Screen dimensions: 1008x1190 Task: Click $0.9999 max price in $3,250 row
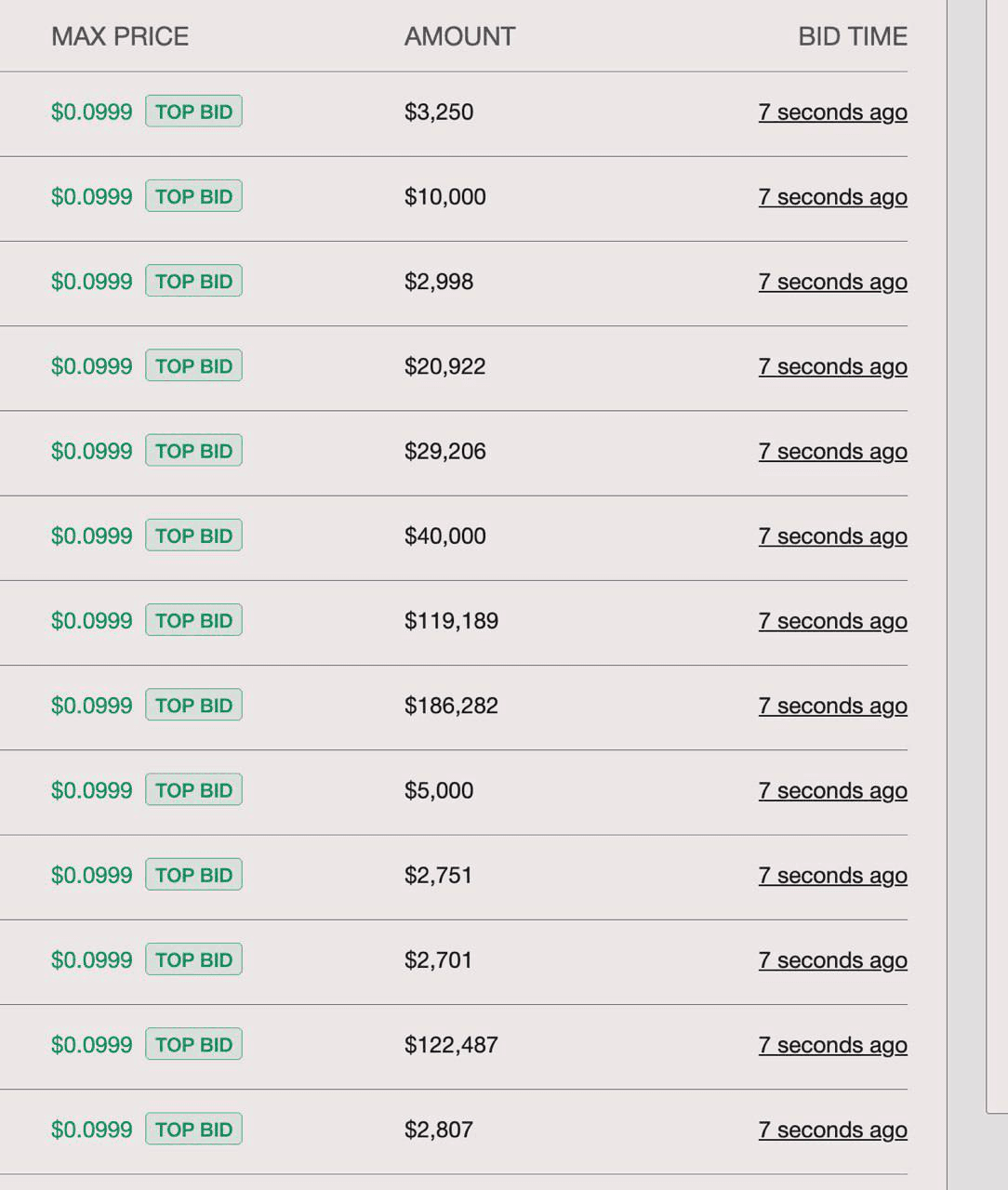(x=91, y=112)
